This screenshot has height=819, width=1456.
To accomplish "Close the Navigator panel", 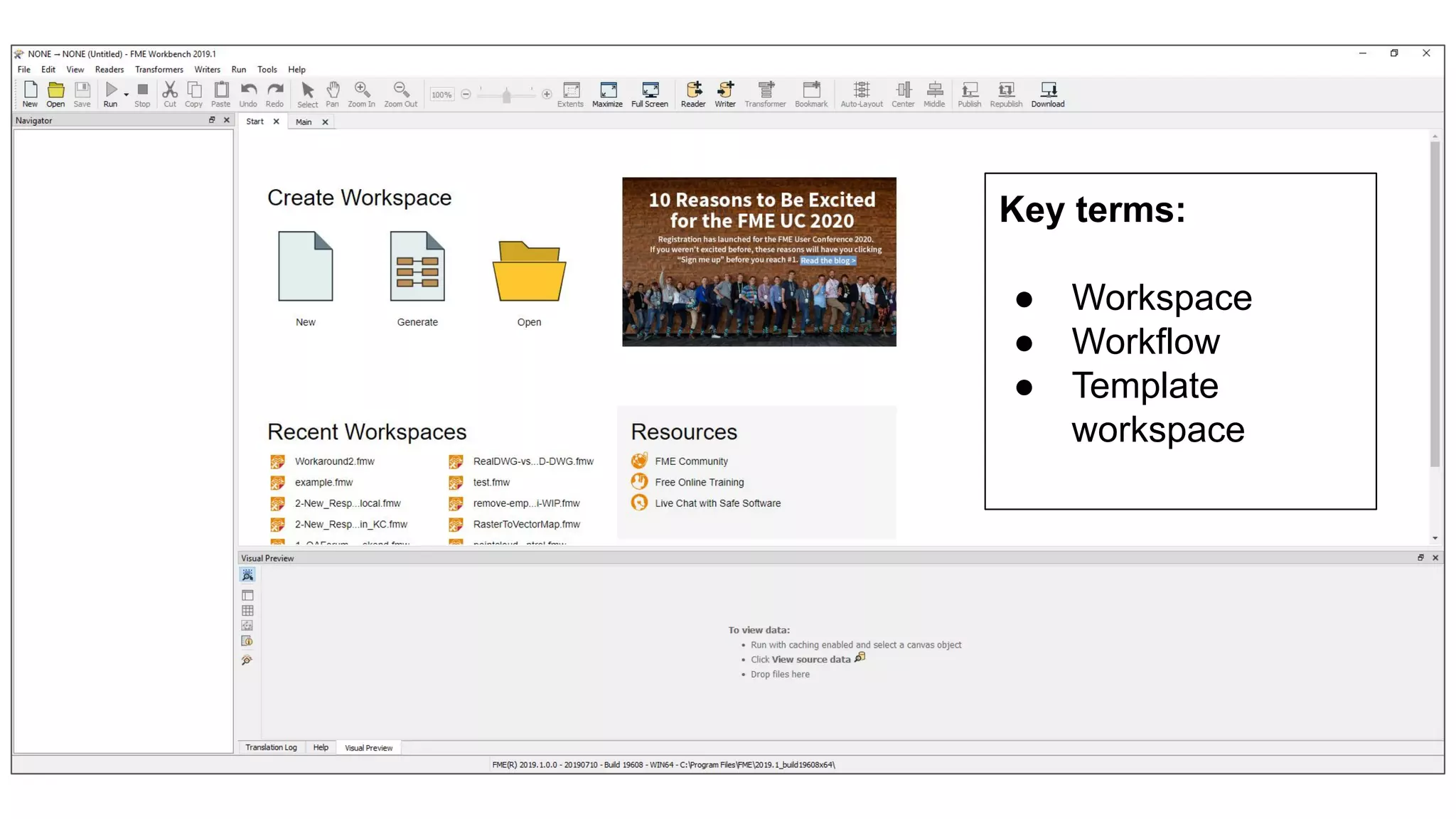I will pyautogui.click(x=227, y=120).
